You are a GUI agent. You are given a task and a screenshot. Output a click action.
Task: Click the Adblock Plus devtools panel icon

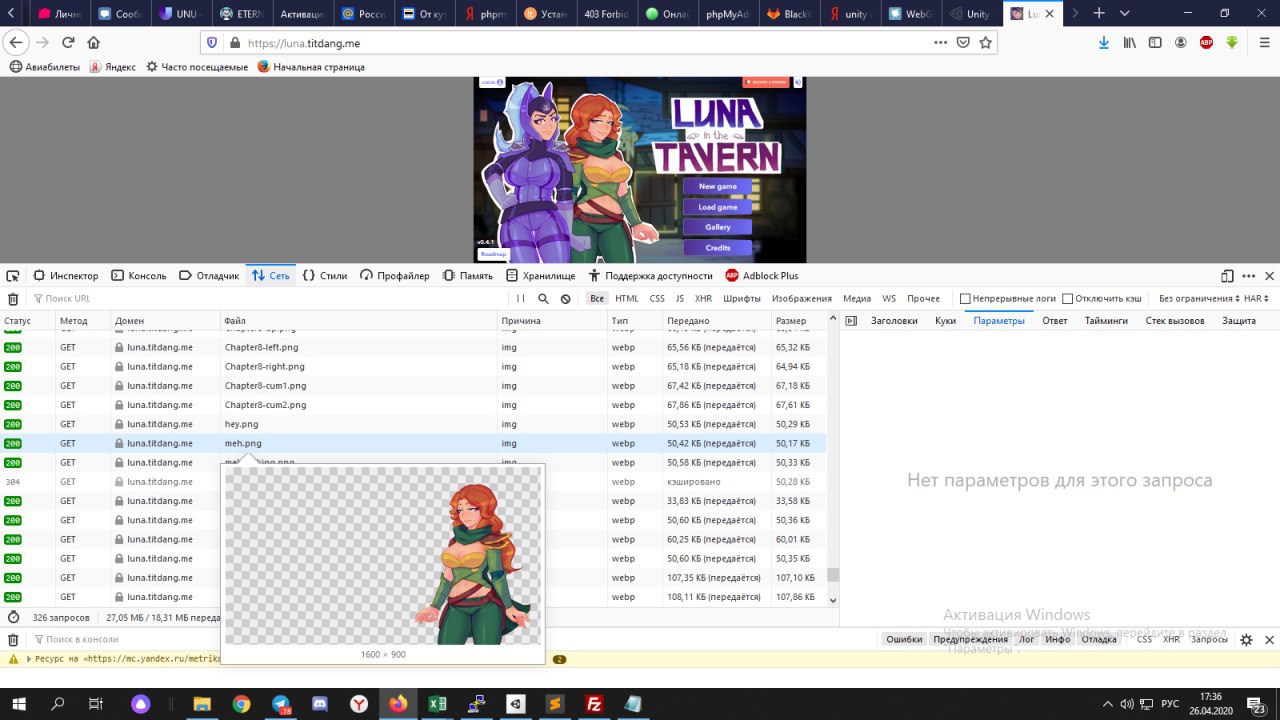[x=732, y=276]
